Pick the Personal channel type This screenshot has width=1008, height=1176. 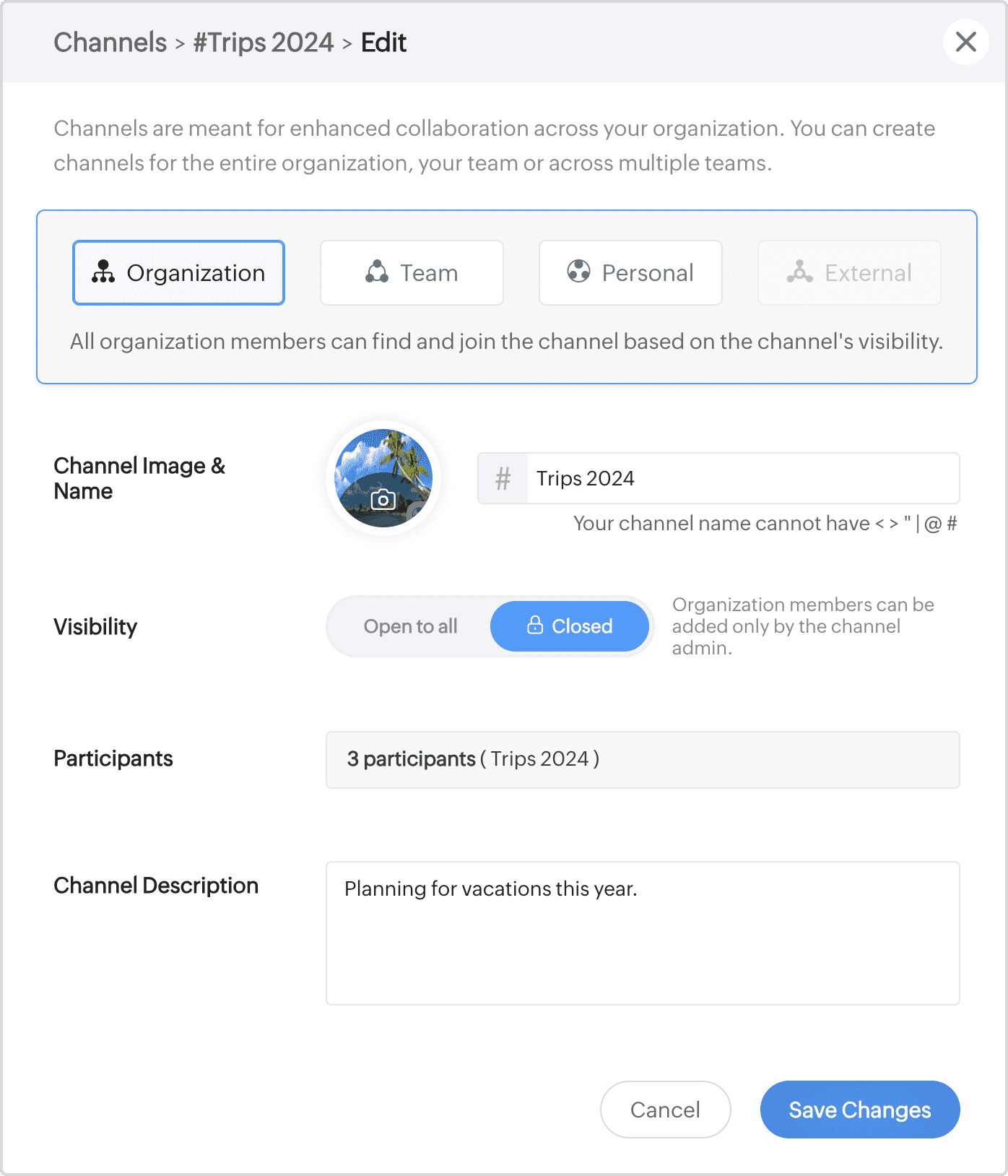[x=630, y=272]
